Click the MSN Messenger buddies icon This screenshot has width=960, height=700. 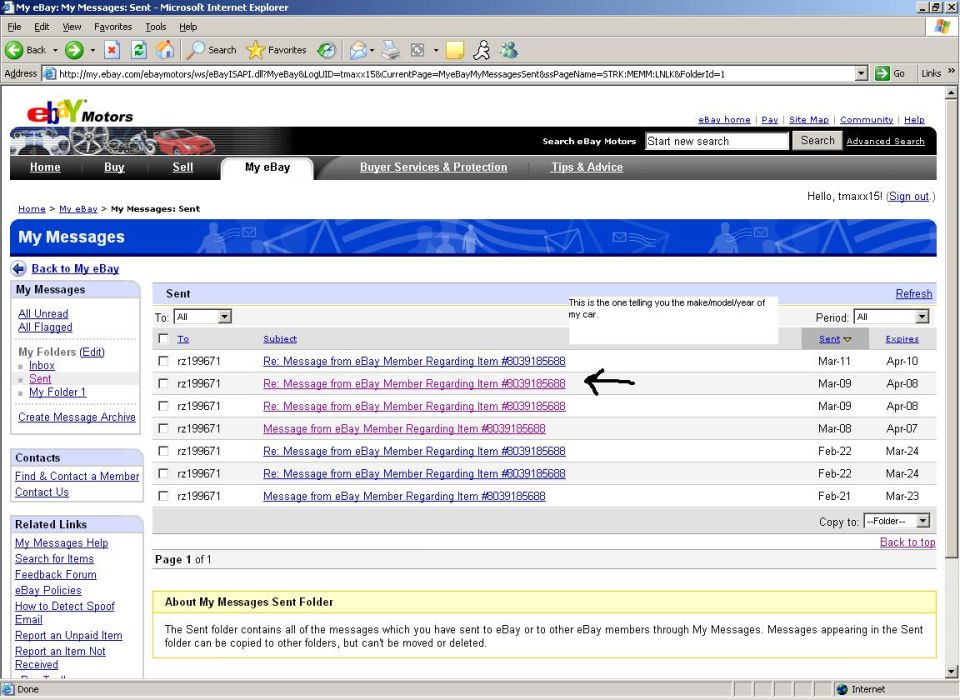click(509, 50)
